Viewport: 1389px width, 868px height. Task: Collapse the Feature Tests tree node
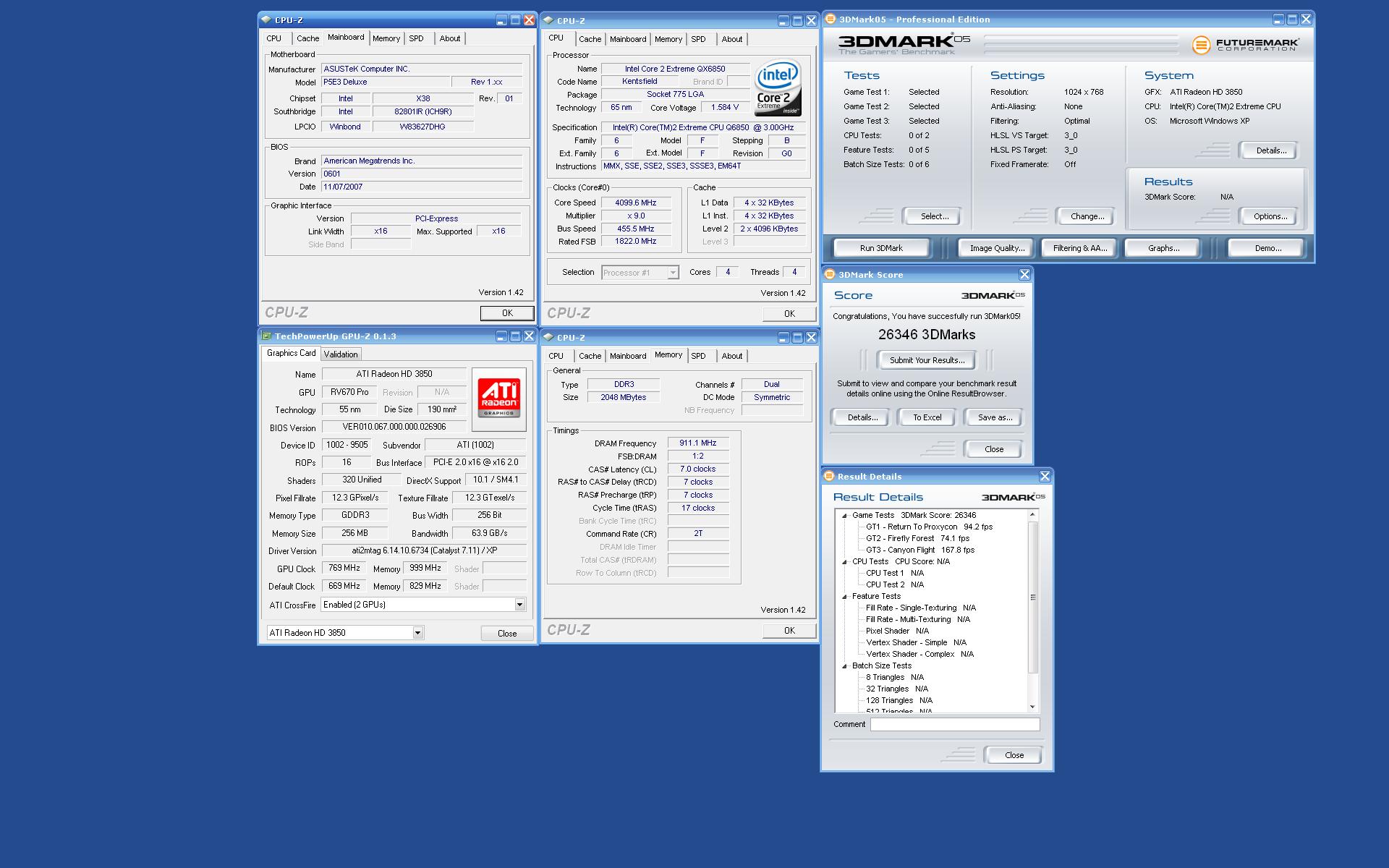click(844, 597)
